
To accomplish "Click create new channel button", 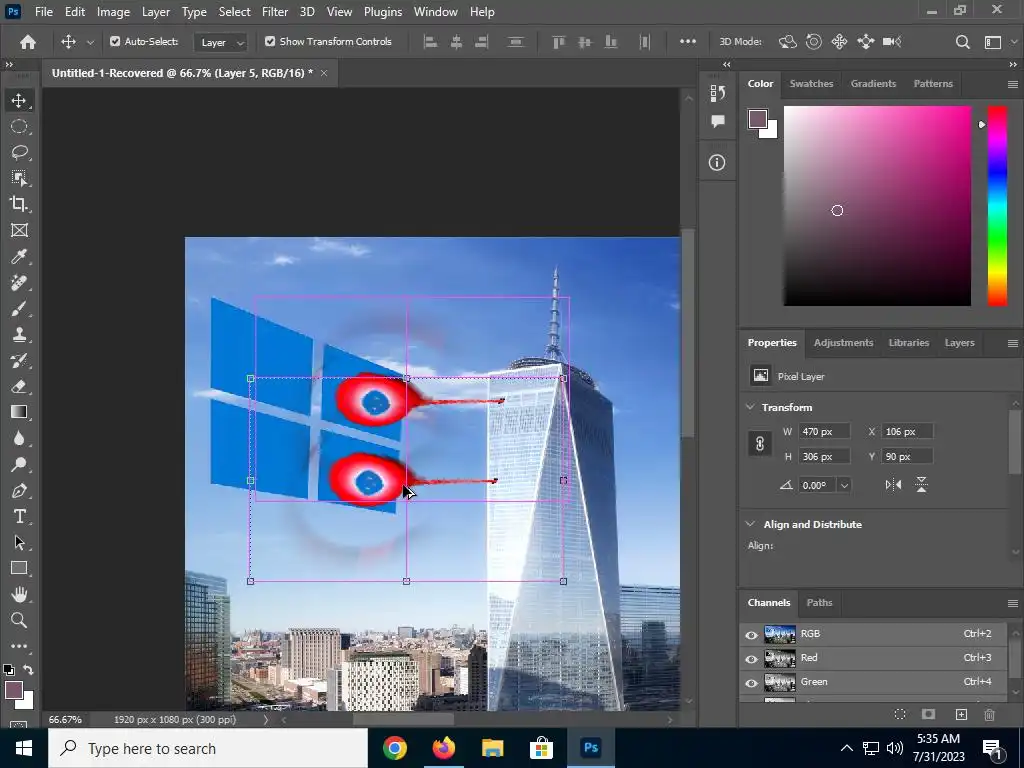I will [961, 714].
